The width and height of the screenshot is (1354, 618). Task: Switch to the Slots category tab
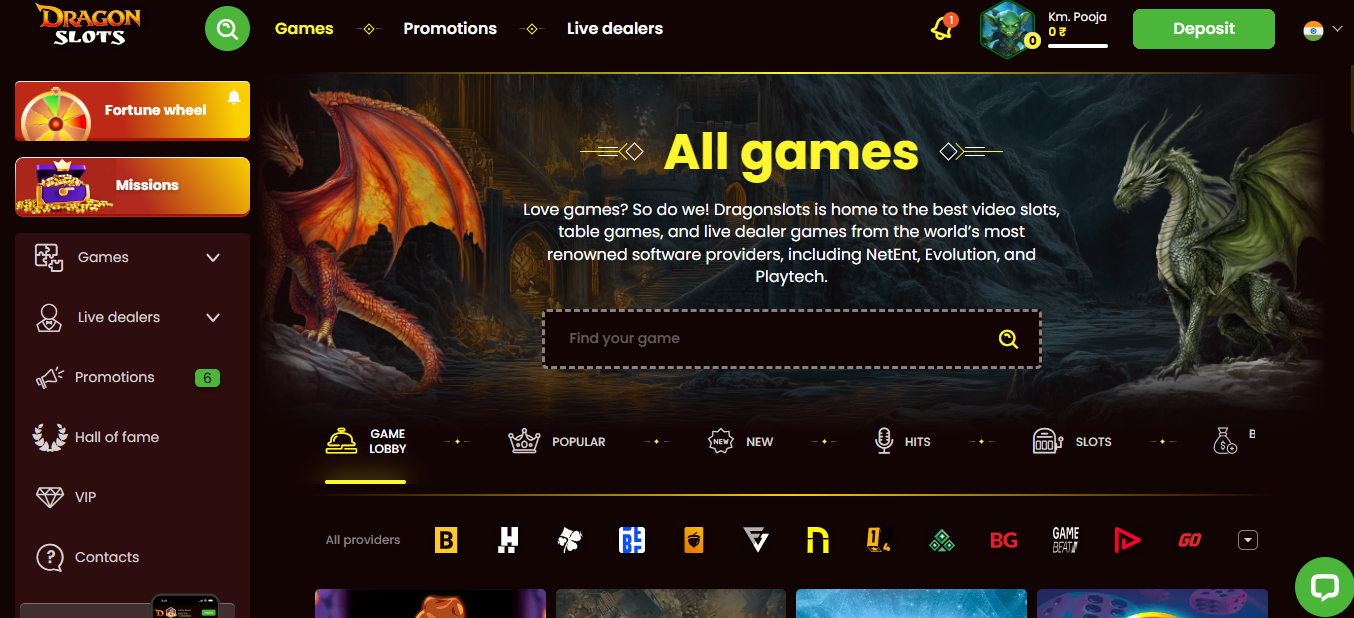click(x=1072, y=441)
